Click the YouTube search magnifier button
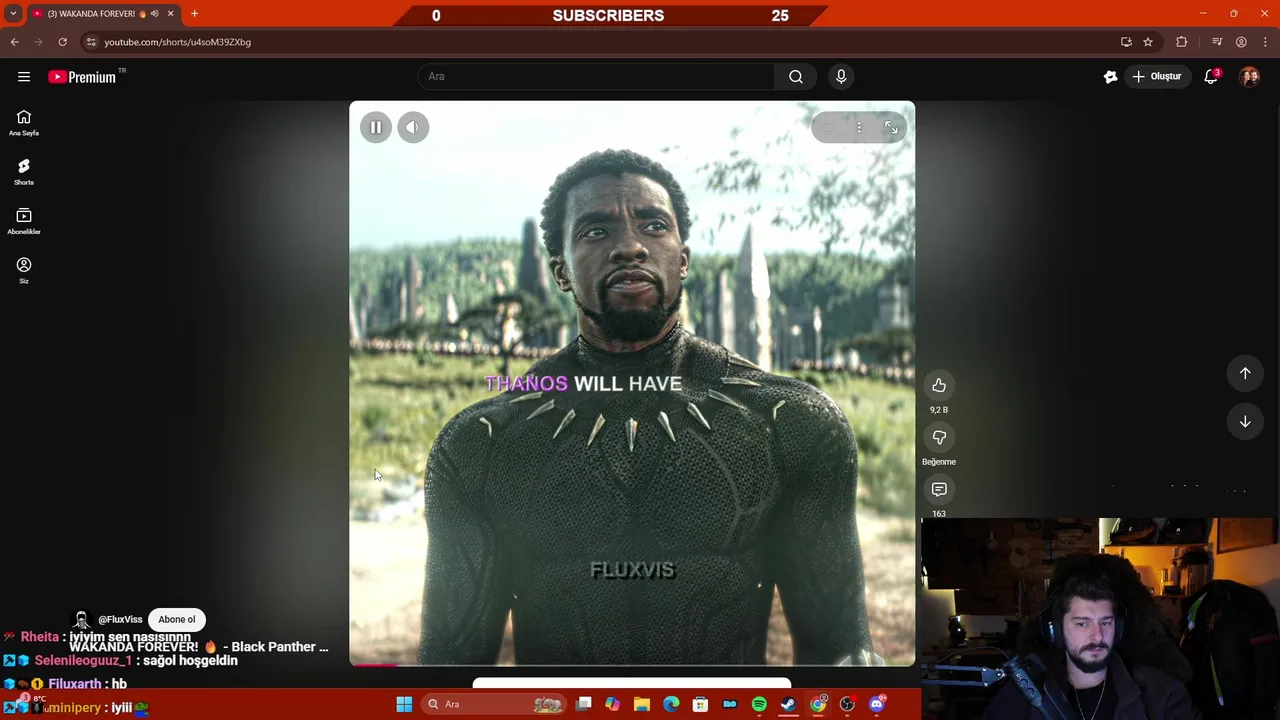 coord(796,76)
